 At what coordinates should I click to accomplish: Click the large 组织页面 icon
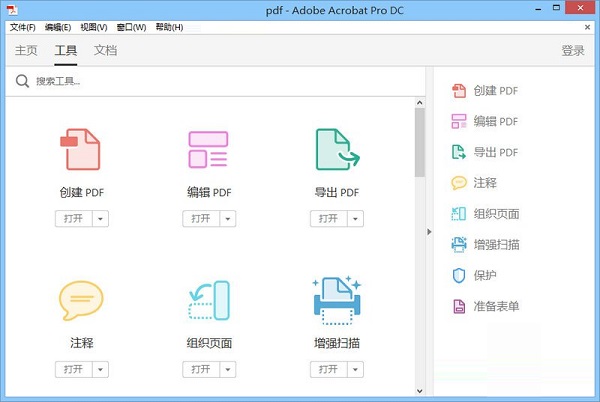(x=209, y=300)
